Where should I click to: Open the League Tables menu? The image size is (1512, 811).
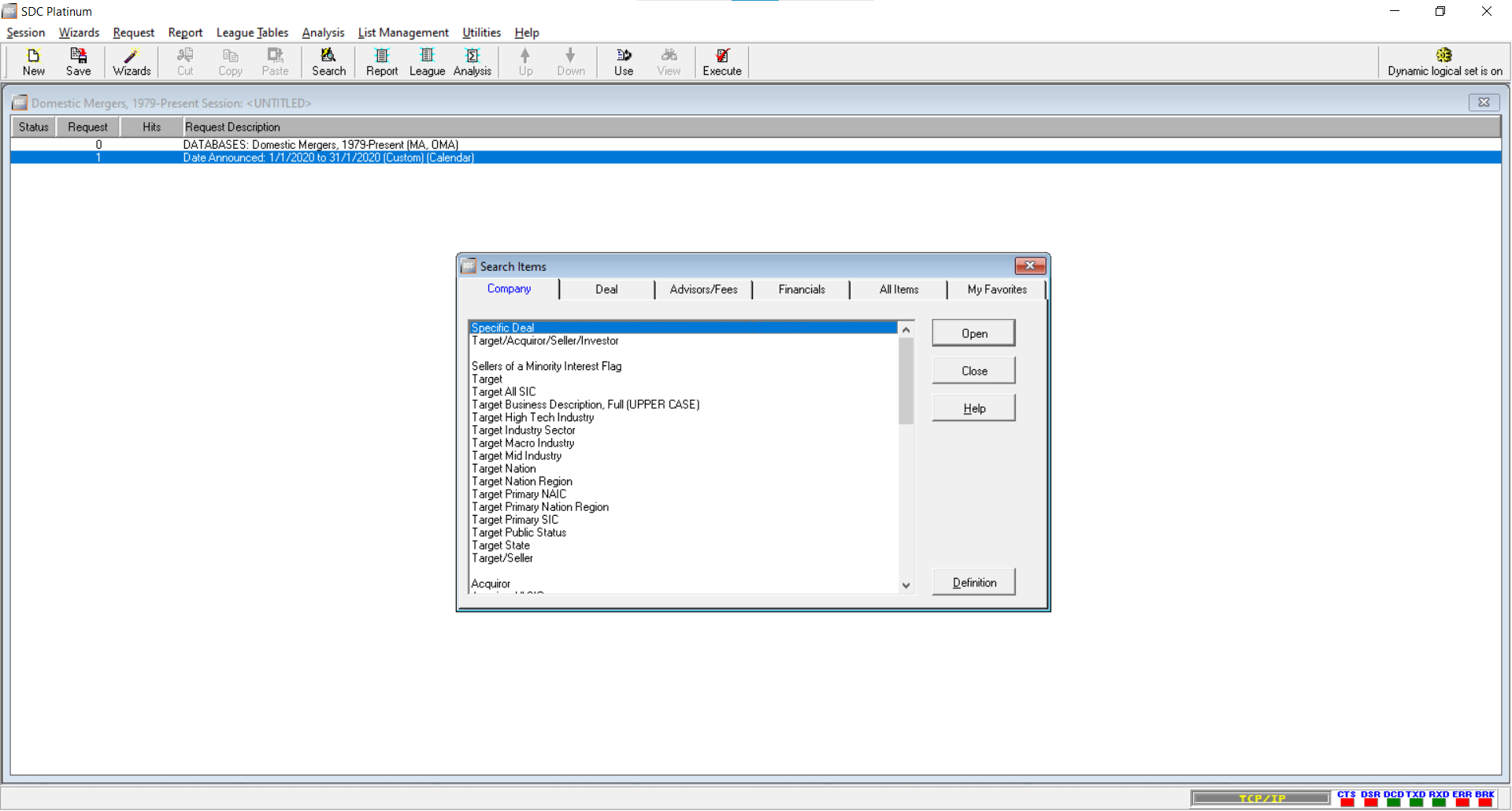click(x=252, y=32)
